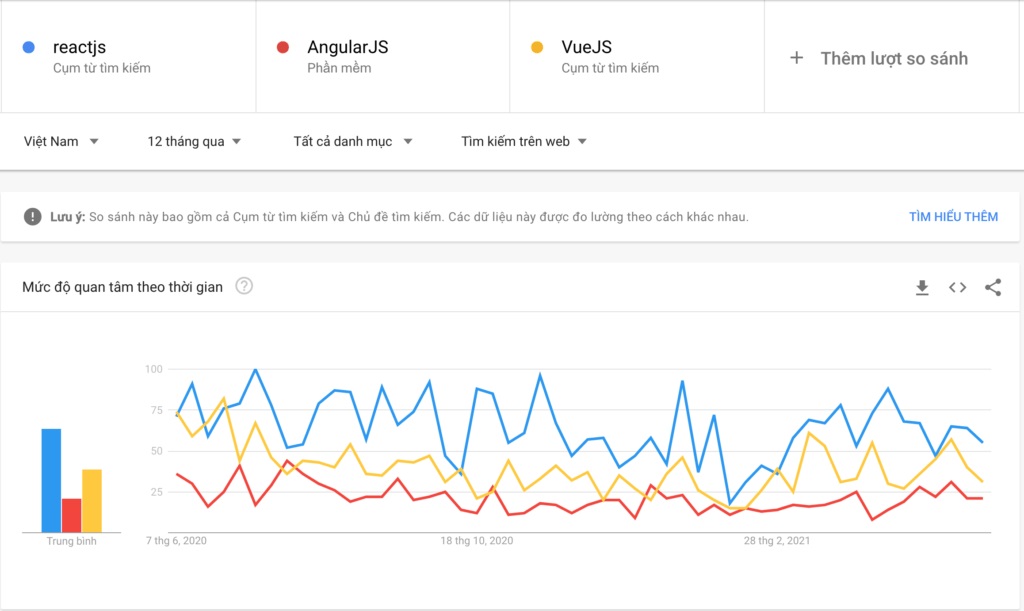The image size is (1024, 611).
Task: Click the TÌM HIỂU THÊM link
Action: click(953, 216)
